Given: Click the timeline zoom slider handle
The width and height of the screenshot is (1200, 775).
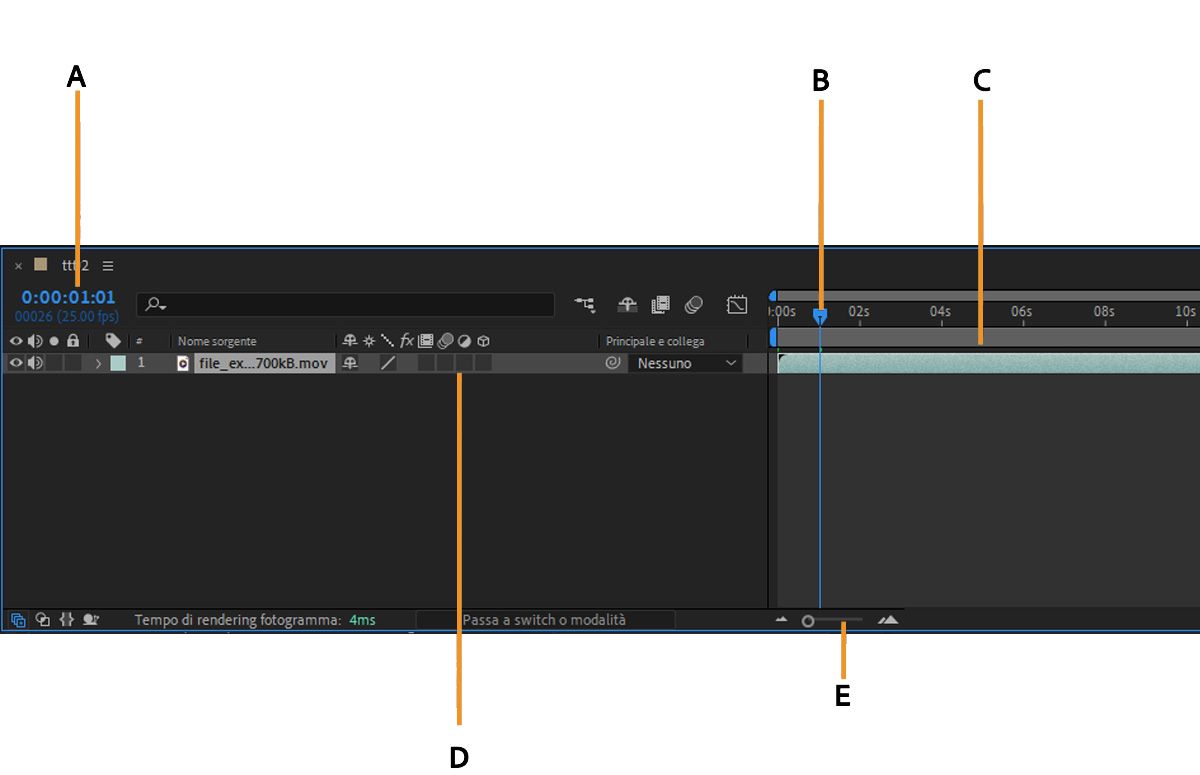Looking at the screenshot, I should coord(808,621).
